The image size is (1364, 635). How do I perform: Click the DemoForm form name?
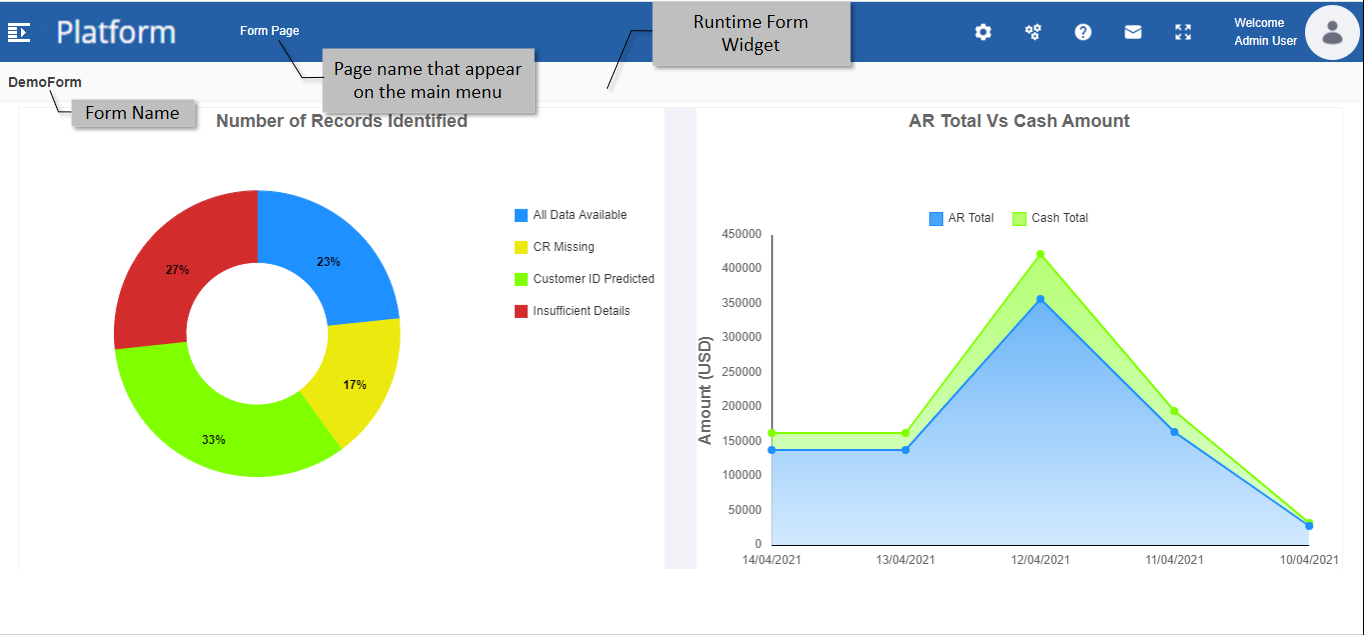click(x=45, y=82)
